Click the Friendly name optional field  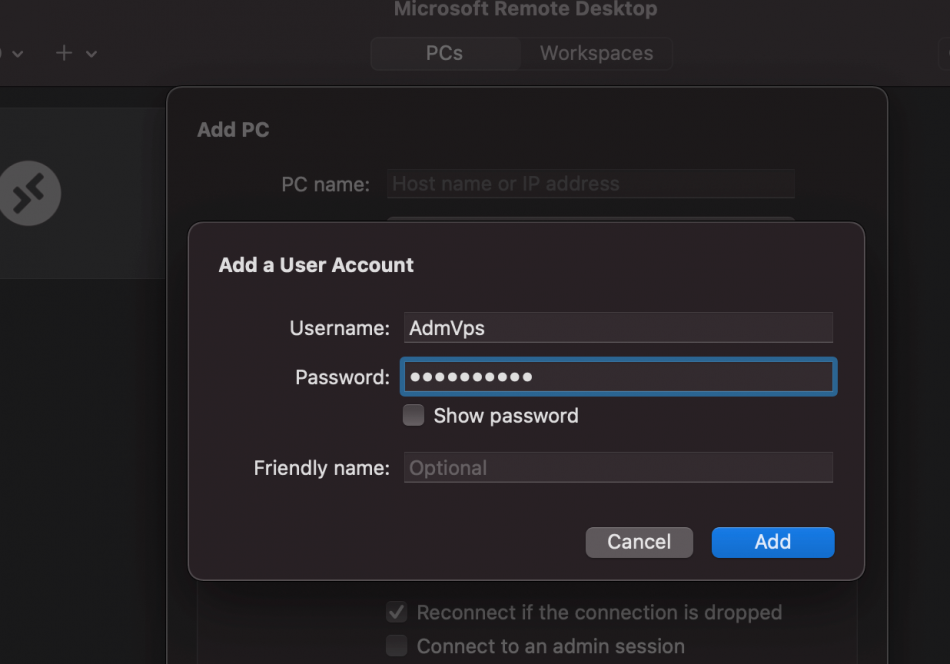[618, 468]
